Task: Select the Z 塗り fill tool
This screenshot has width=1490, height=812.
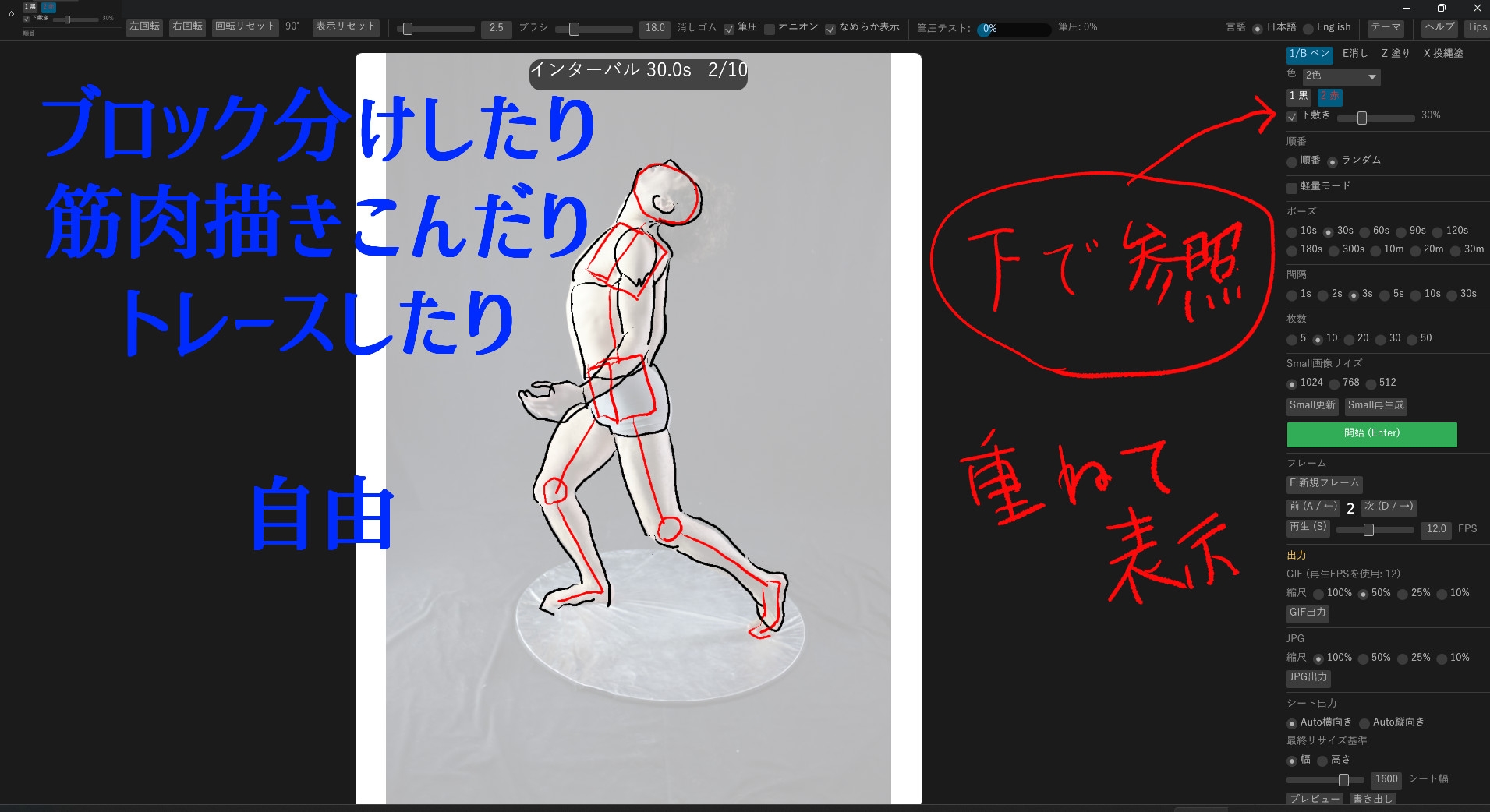Action: click(1395, 54)
